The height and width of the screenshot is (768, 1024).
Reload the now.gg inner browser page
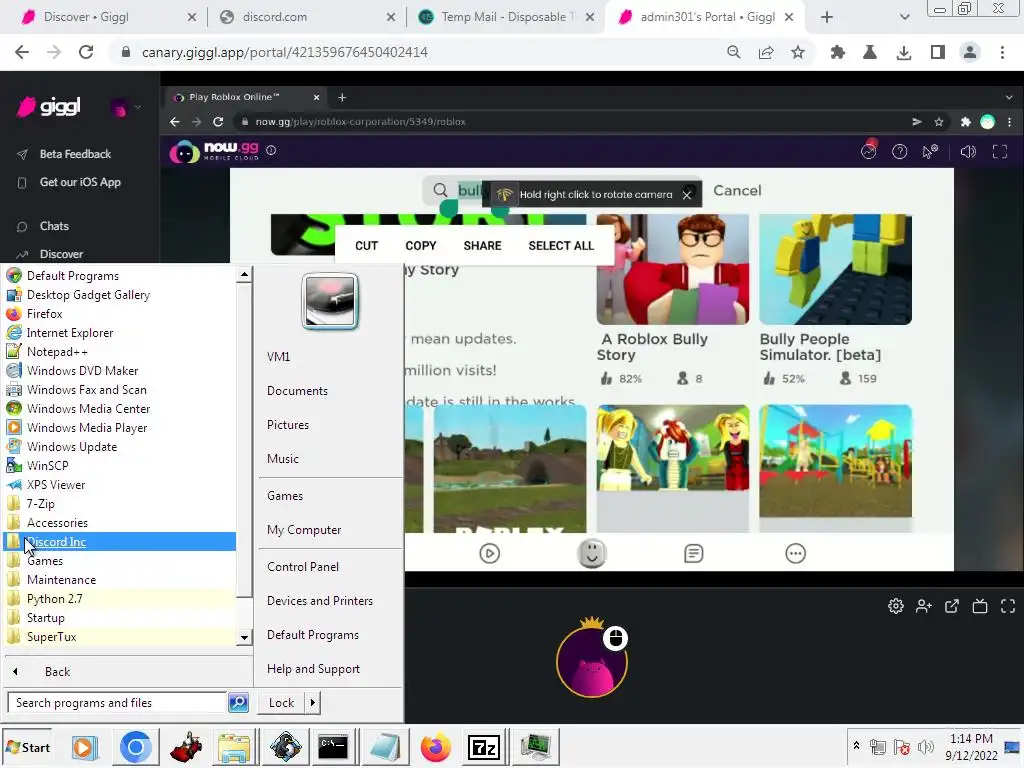click(218, 121)
